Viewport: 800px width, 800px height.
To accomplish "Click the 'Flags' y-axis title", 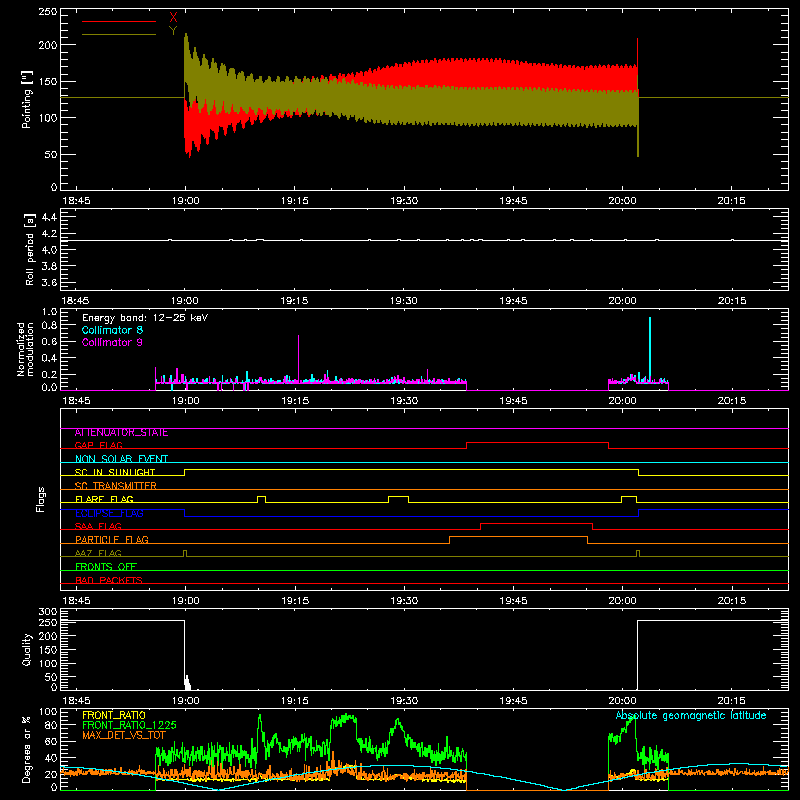I will pyautogui.click(x=41, y=499).
